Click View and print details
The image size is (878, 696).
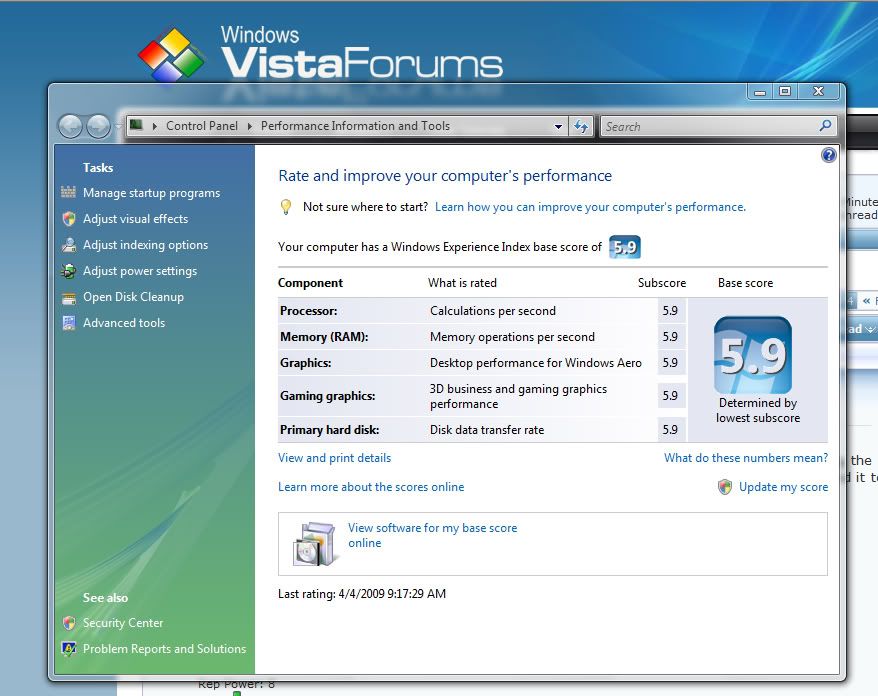(x=334, y=457)
